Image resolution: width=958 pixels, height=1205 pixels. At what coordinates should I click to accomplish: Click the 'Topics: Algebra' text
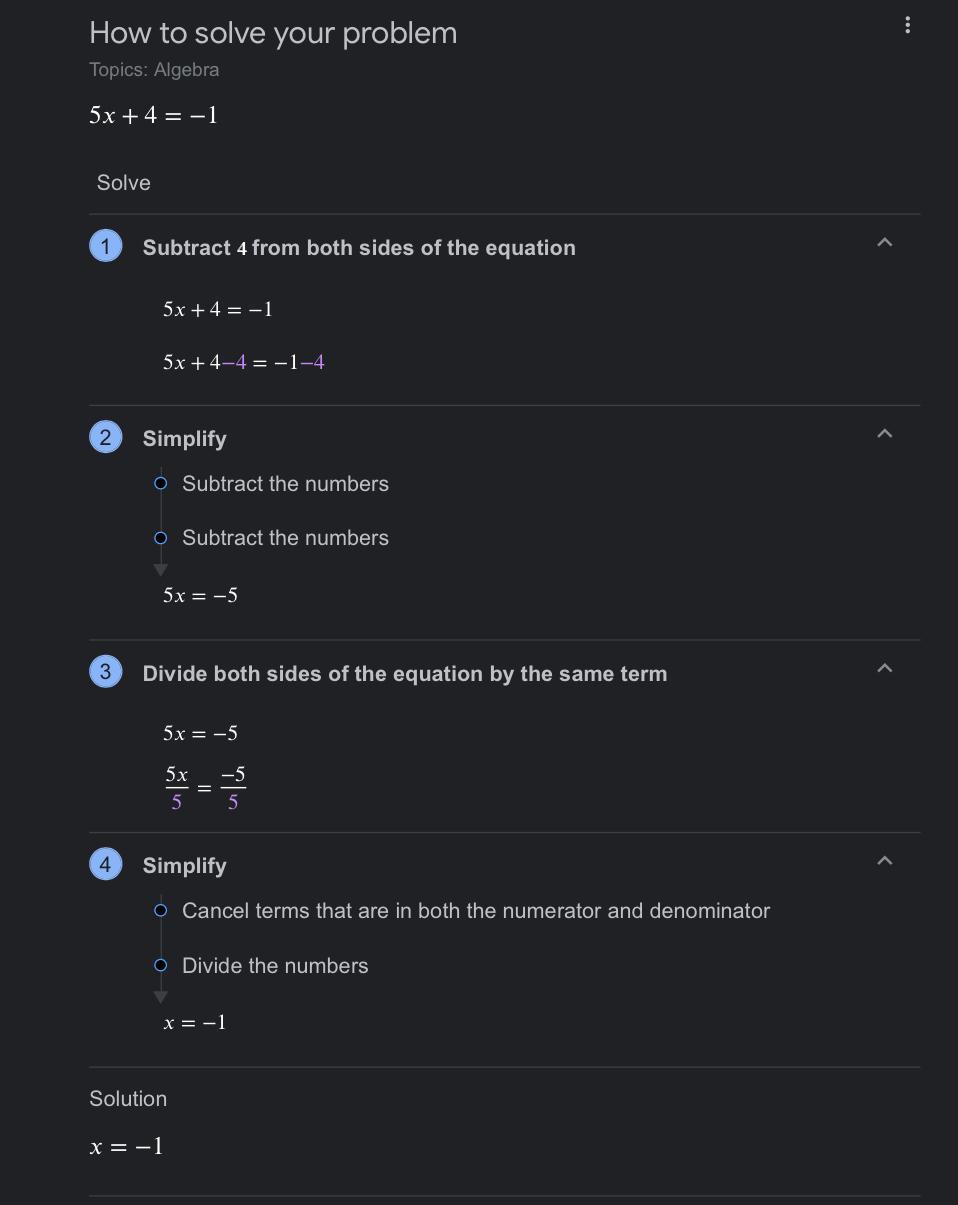tap(154, 70)
